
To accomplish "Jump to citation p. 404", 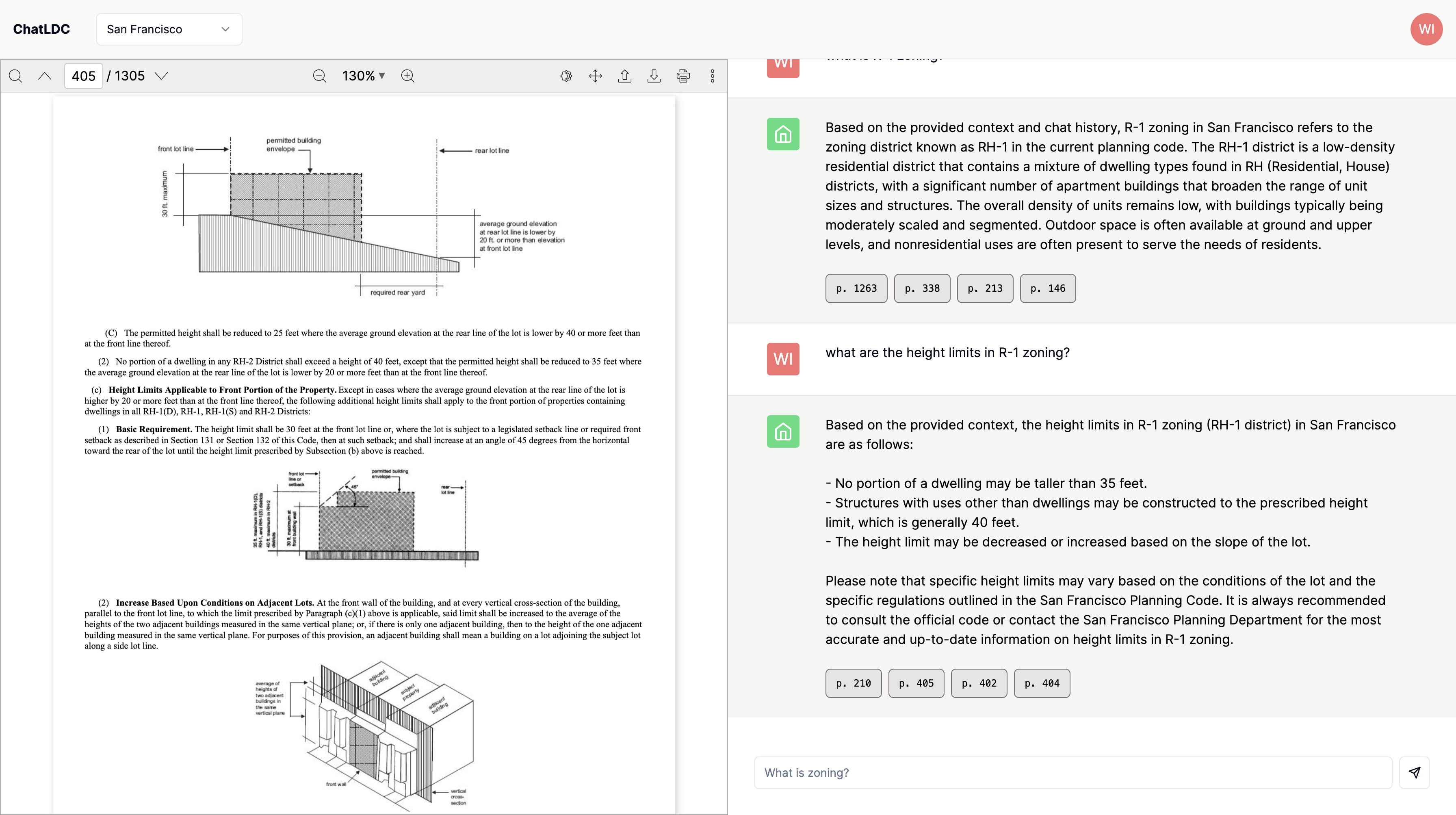I will tap(1042, 683).
